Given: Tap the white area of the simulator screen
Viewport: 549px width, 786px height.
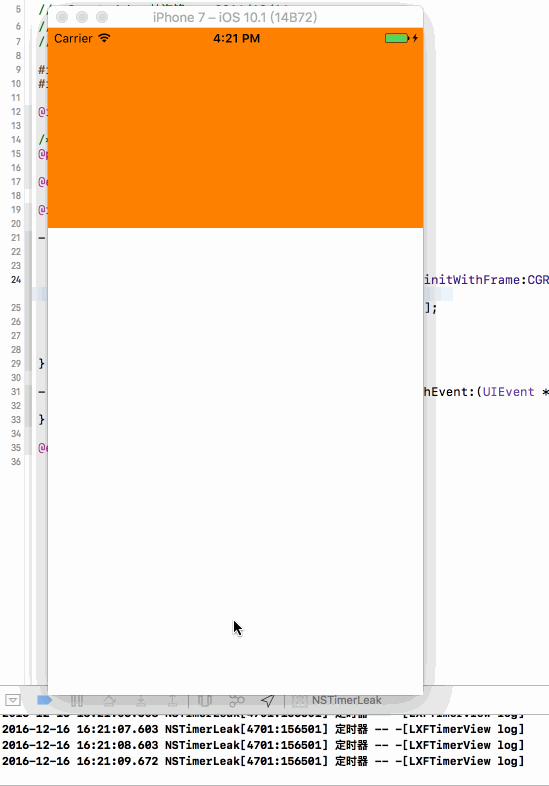Looking at the screenshot, I should pyautogui.click(x=235, y=461).
